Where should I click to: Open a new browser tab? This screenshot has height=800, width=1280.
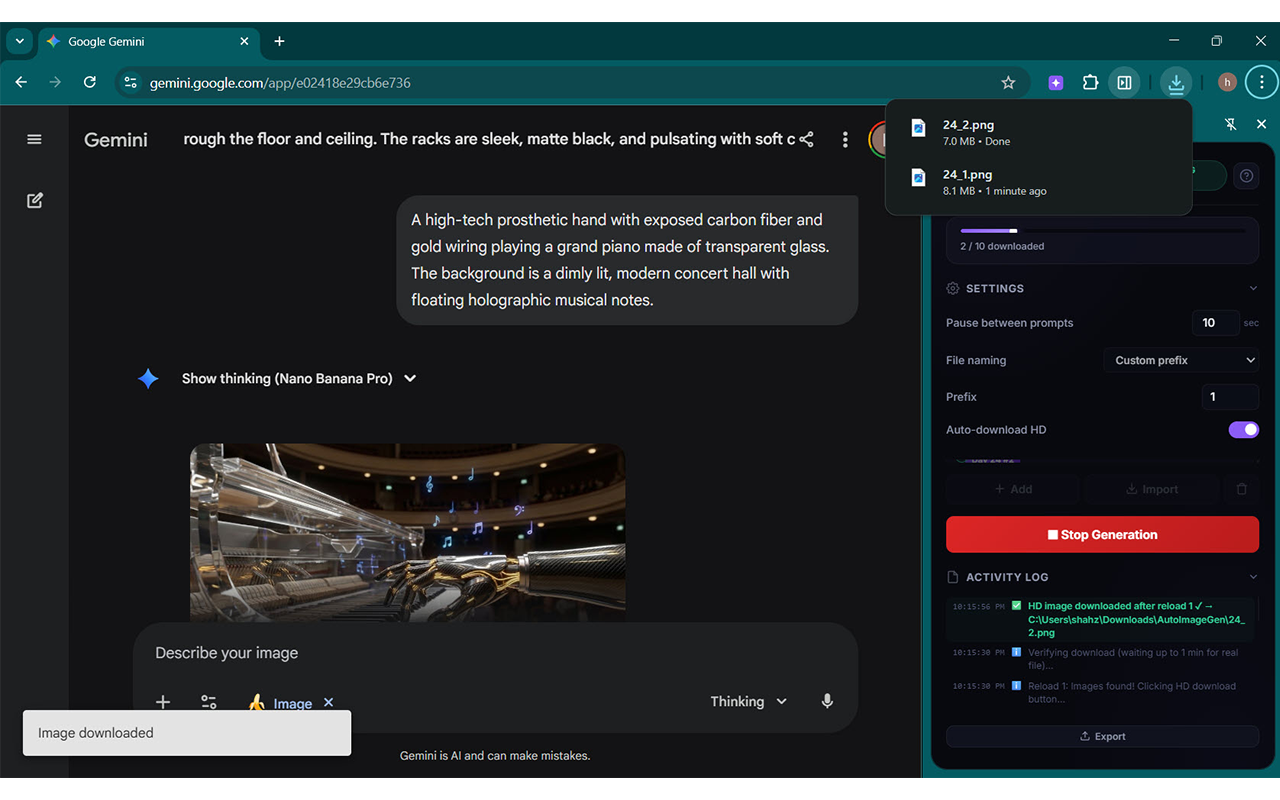coord(279,41)
